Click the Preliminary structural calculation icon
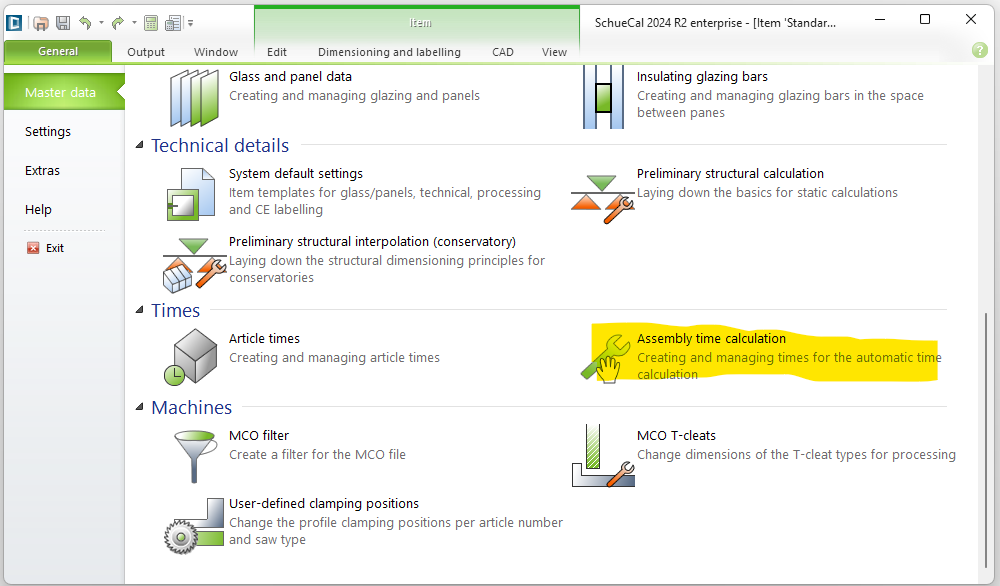Screen dimensions: 1000x586 [603, 196]
